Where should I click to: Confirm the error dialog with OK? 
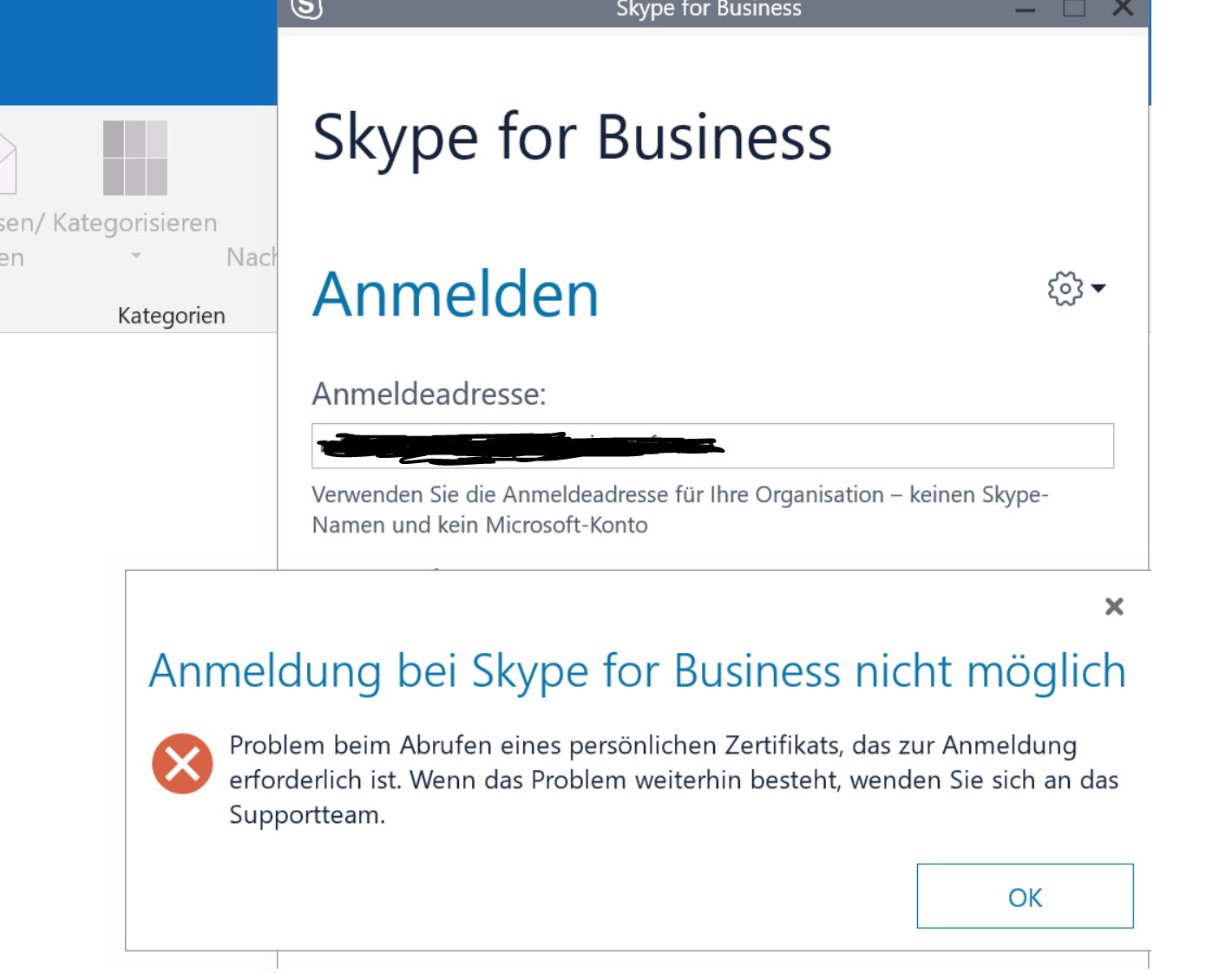click(1025, 896)
